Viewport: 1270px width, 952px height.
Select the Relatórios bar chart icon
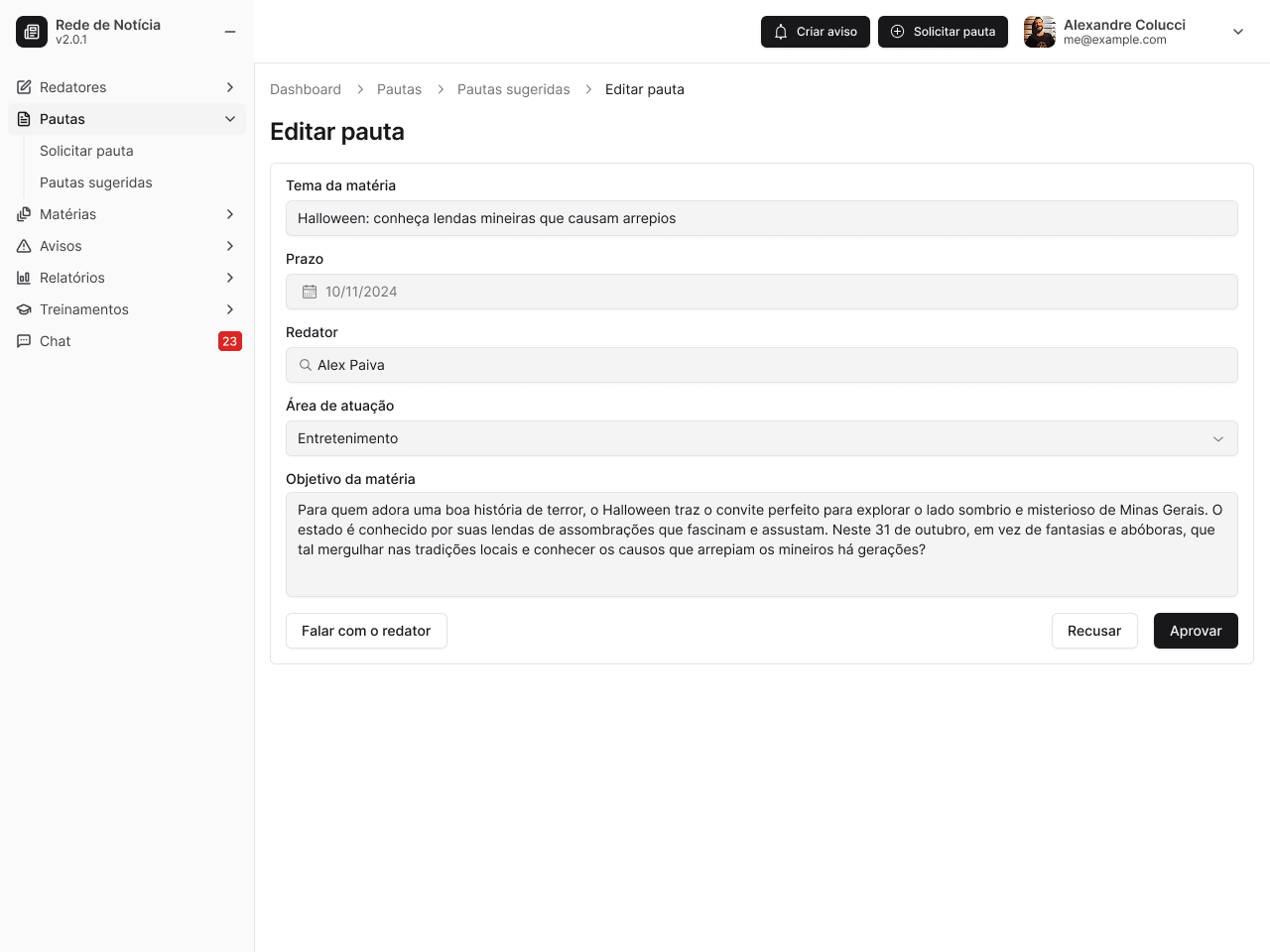tap(24, 278)
